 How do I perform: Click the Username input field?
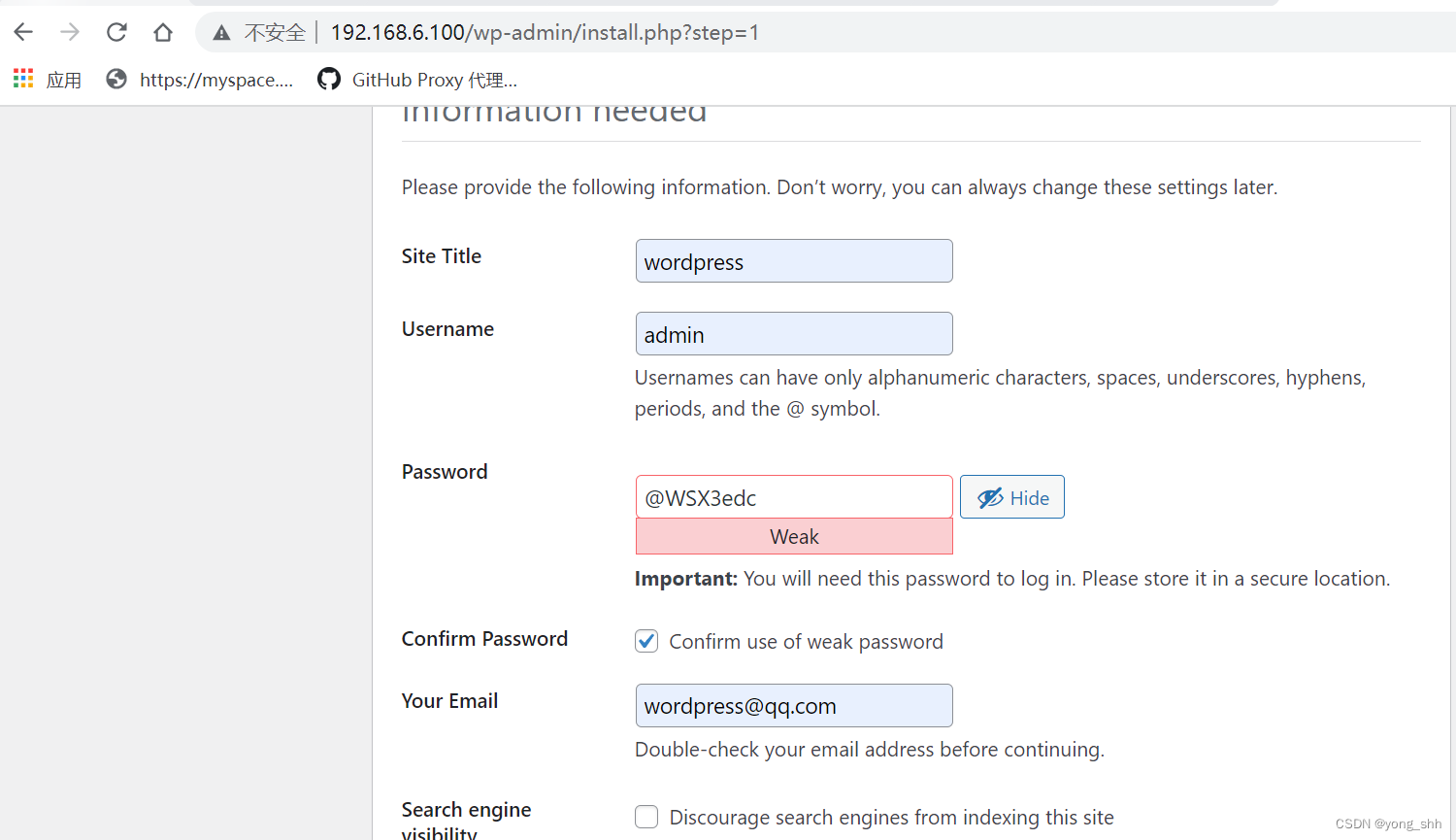pos(794,334)
